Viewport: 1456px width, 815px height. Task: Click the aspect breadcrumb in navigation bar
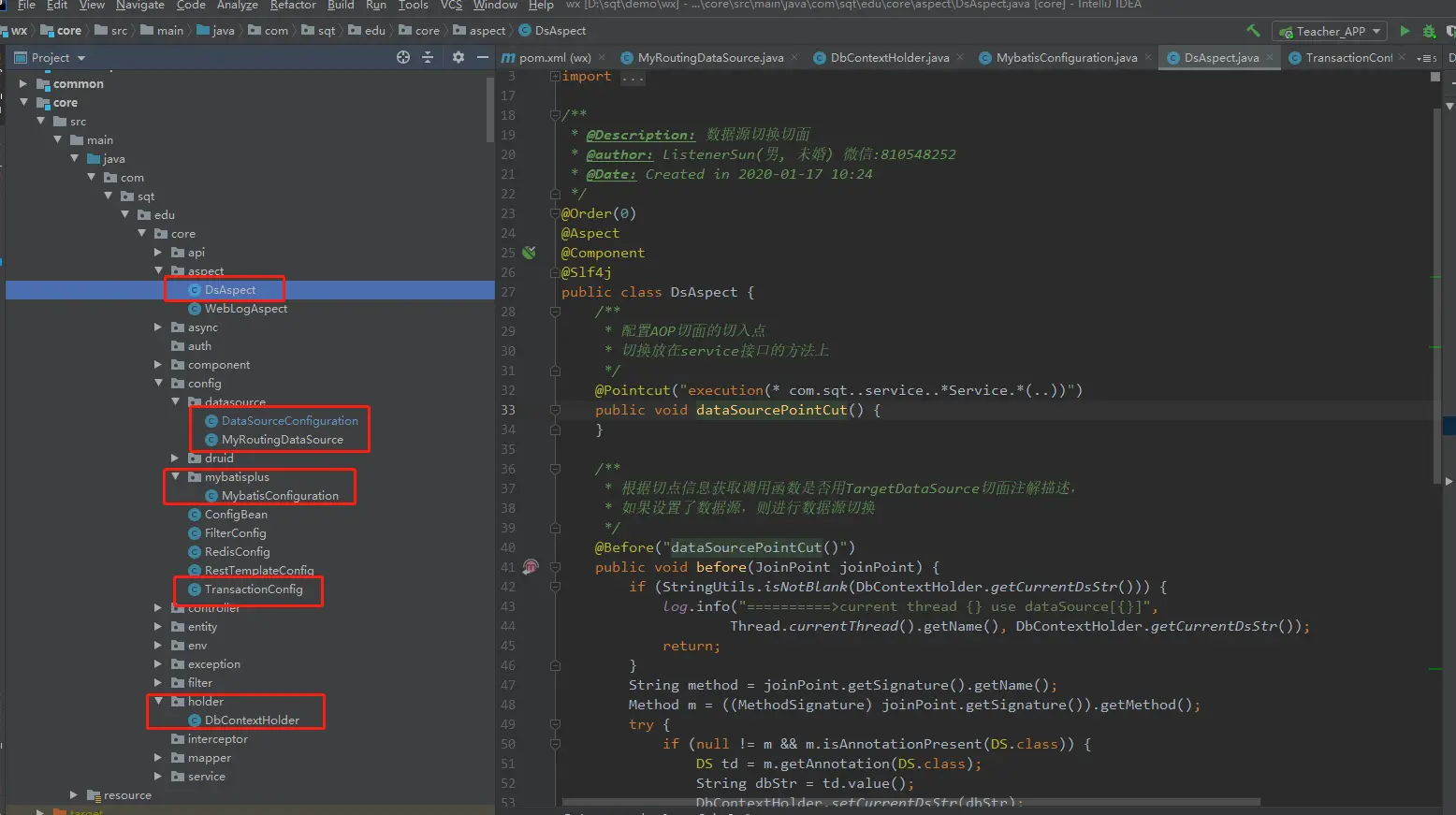pyautogui.click(x=480, y=31)
